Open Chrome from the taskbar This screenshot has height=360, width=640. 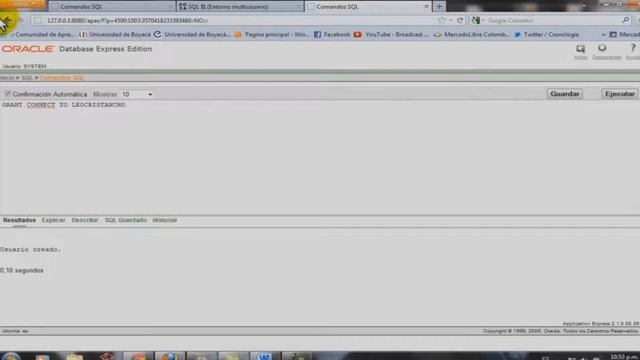pyautogui.click(x=138, y=356)
